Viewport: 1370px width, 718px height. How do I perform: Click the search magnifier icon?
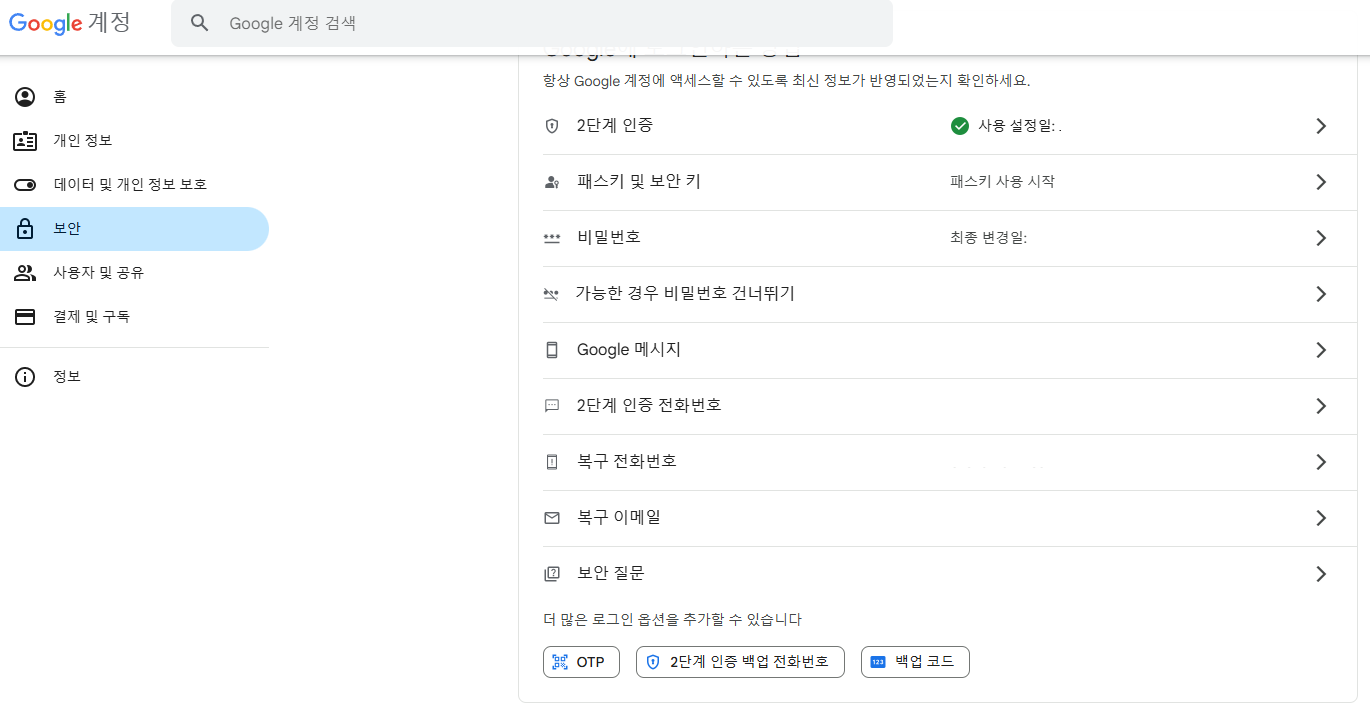pos(200,23)
